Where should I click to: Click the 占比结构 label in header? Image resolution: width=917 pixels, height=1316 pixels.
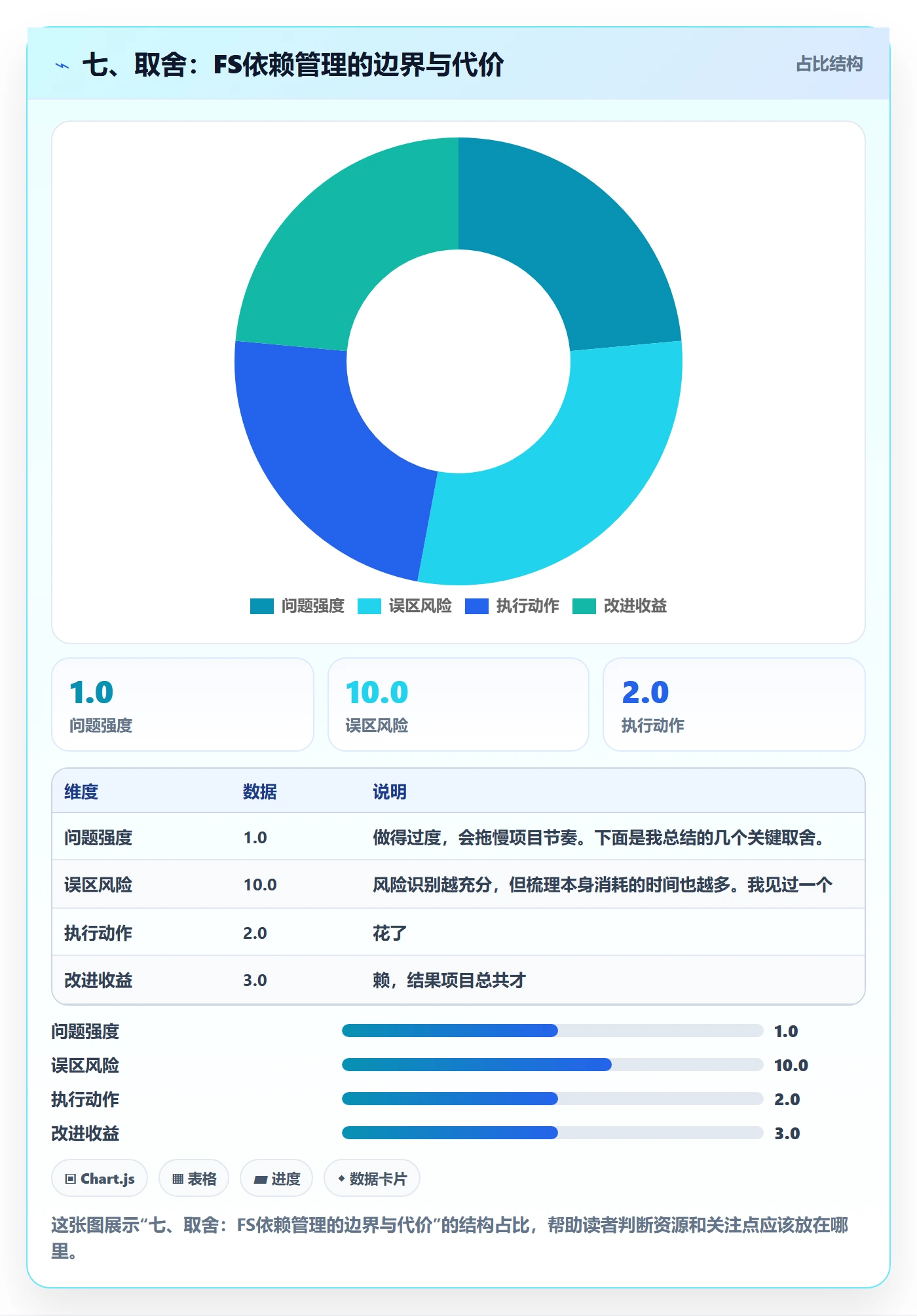pos(829,64)
